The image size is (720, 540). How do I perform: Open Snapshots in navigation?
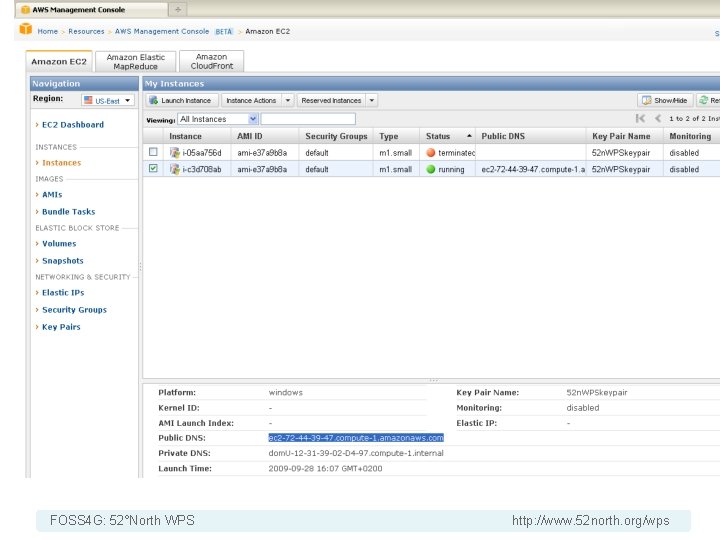click(x=63, y=260)
